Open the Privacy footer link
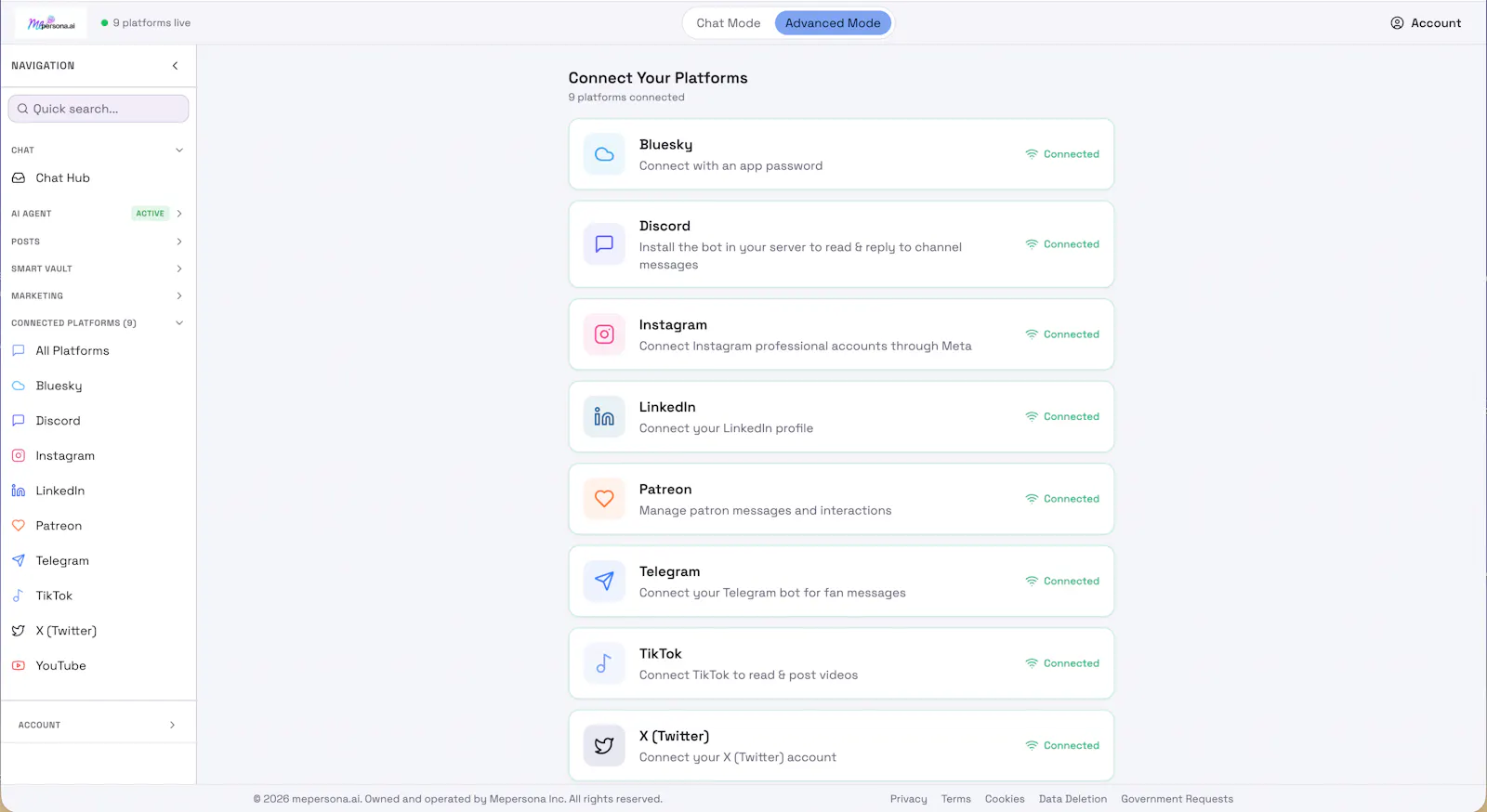Screen dimensions: 1487x812 point(908,799)
